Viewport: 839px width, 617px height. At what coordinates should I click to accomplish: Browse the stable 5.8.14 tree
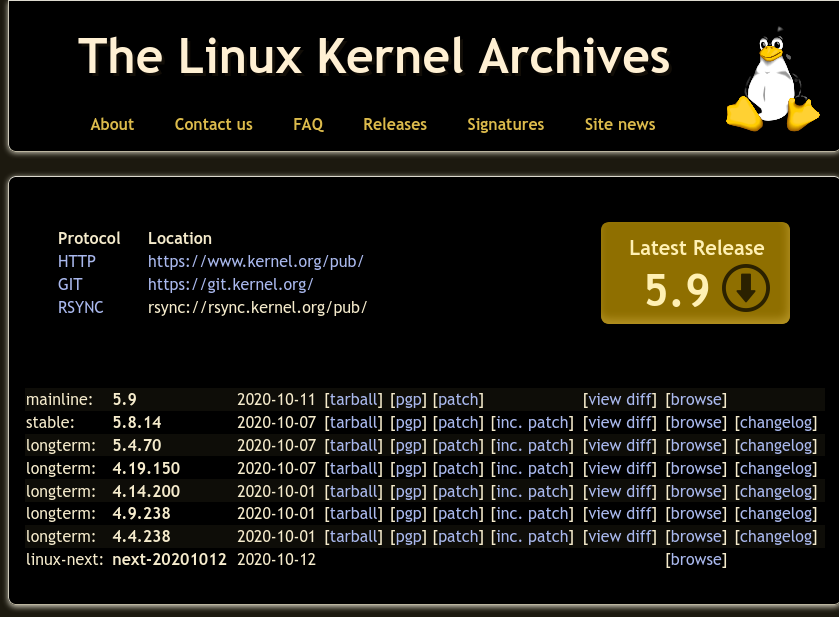[x=696, y=422]
